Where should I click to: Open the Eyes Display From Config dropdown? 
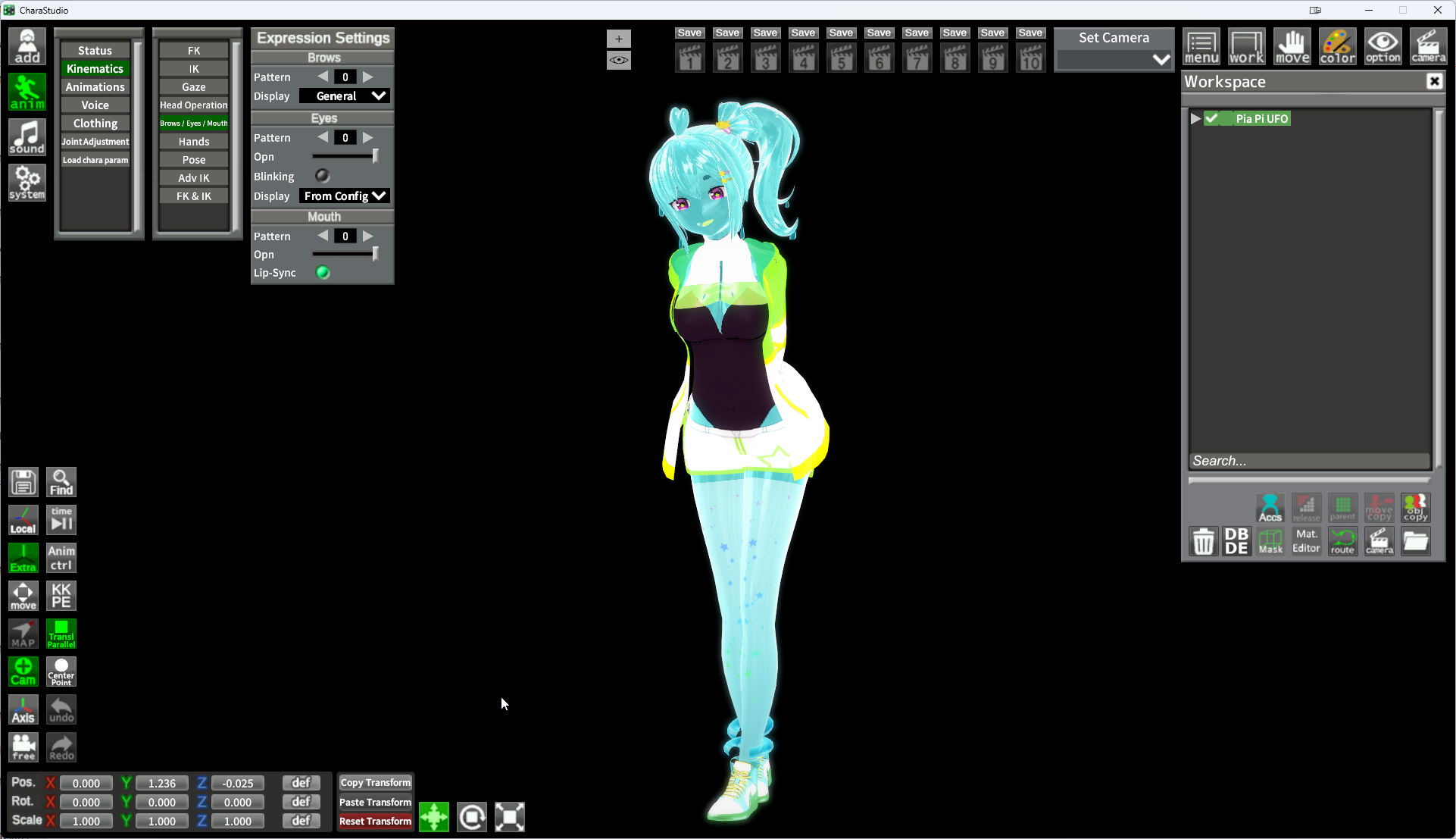pyautogui.click(x=345, y=196)
